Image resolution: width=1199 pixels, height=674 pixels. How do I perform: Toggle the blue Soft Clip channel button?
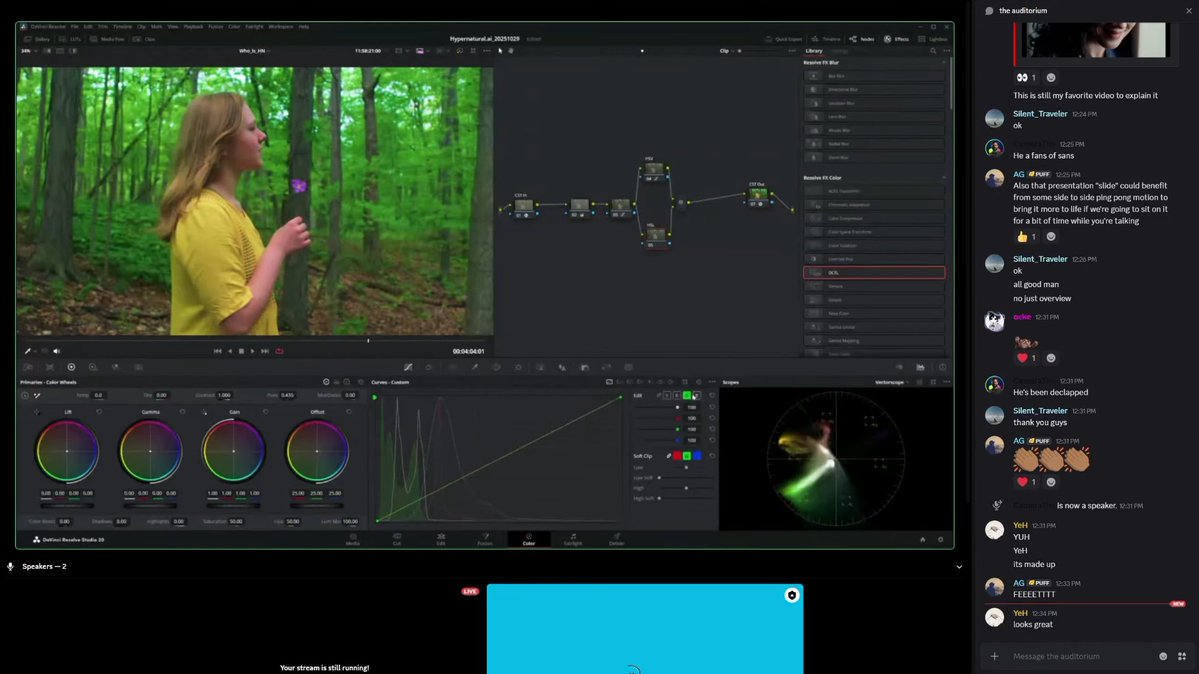[697, 456]
